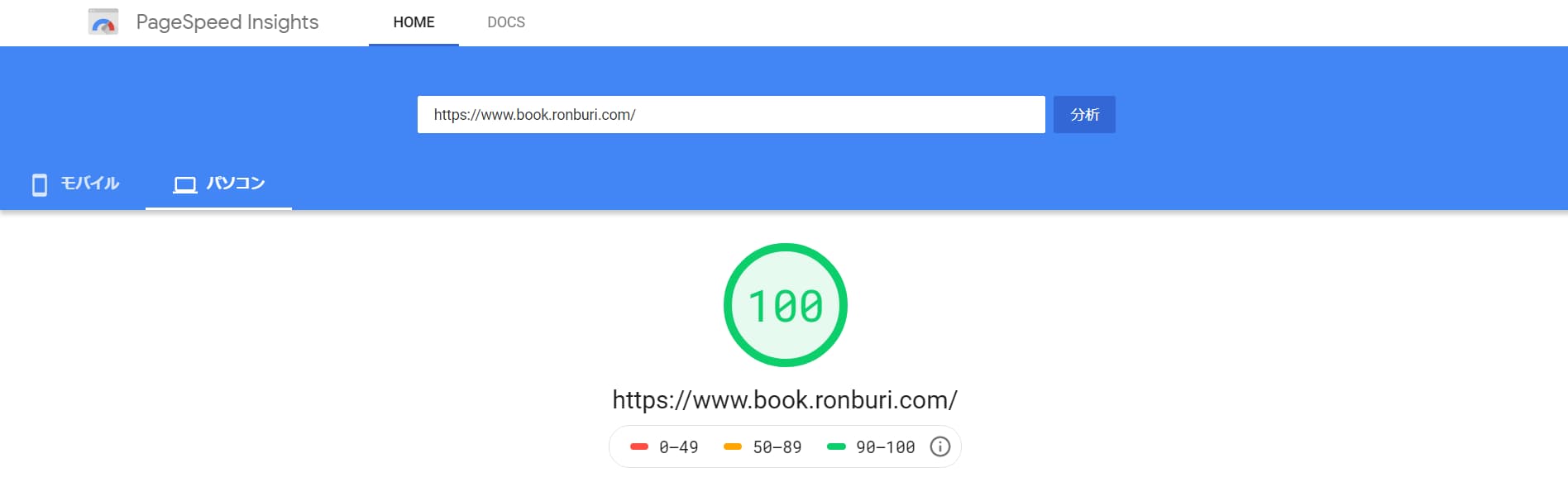This screenshot has height=487, width=1568.
Task: Click the 50–89 range label
Action: click(x=777, y=447)
